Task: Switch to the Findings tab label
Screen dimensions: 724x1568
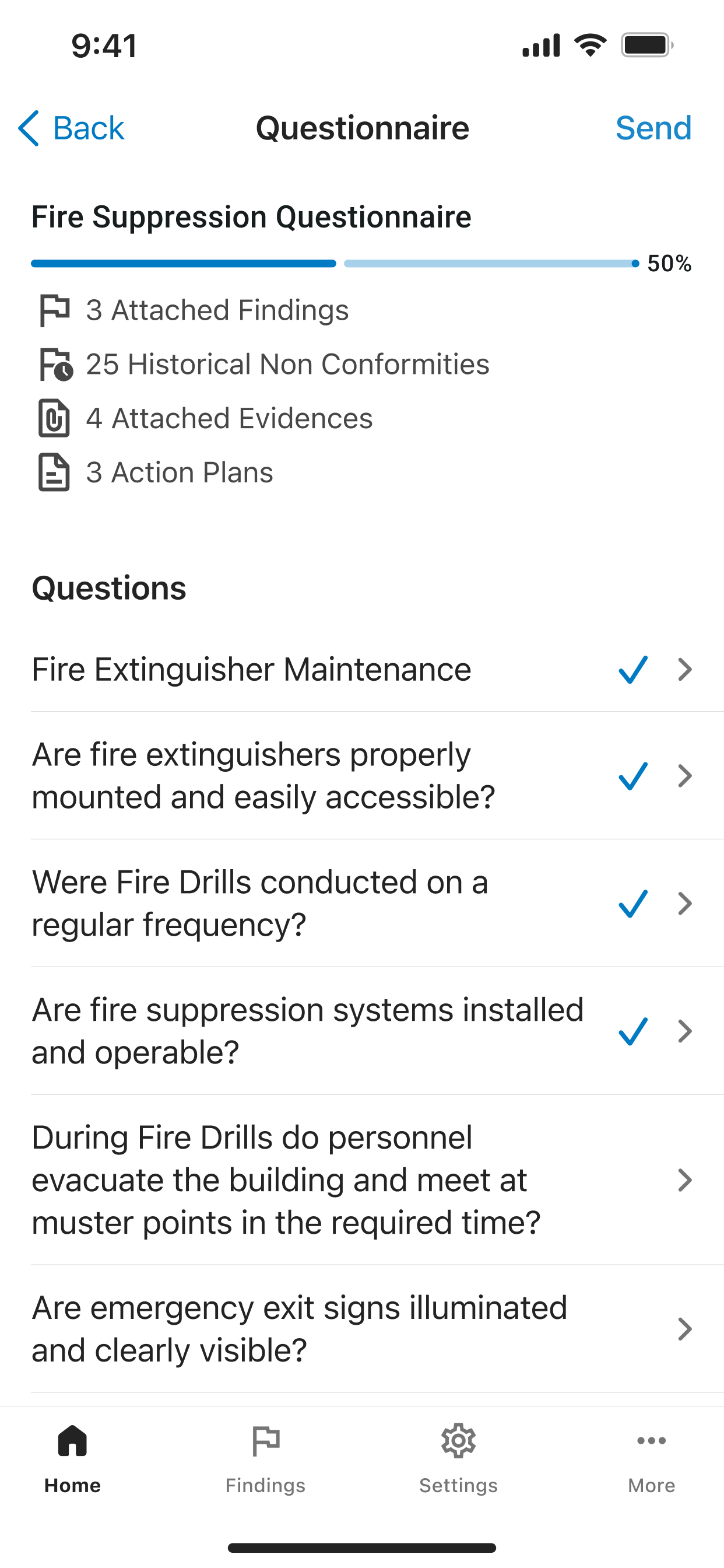Action: 266,1486
